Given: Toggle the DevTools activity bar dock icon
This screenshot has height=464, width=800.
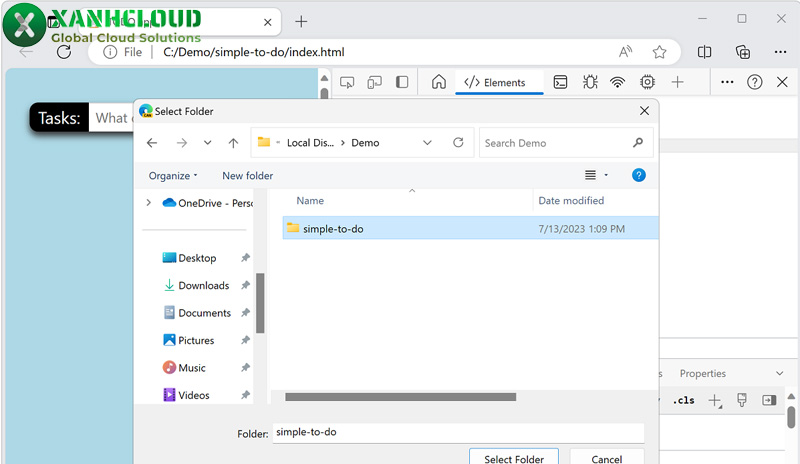Looking at the screenshot, I should pyautogui.click(x=402, y=83).
